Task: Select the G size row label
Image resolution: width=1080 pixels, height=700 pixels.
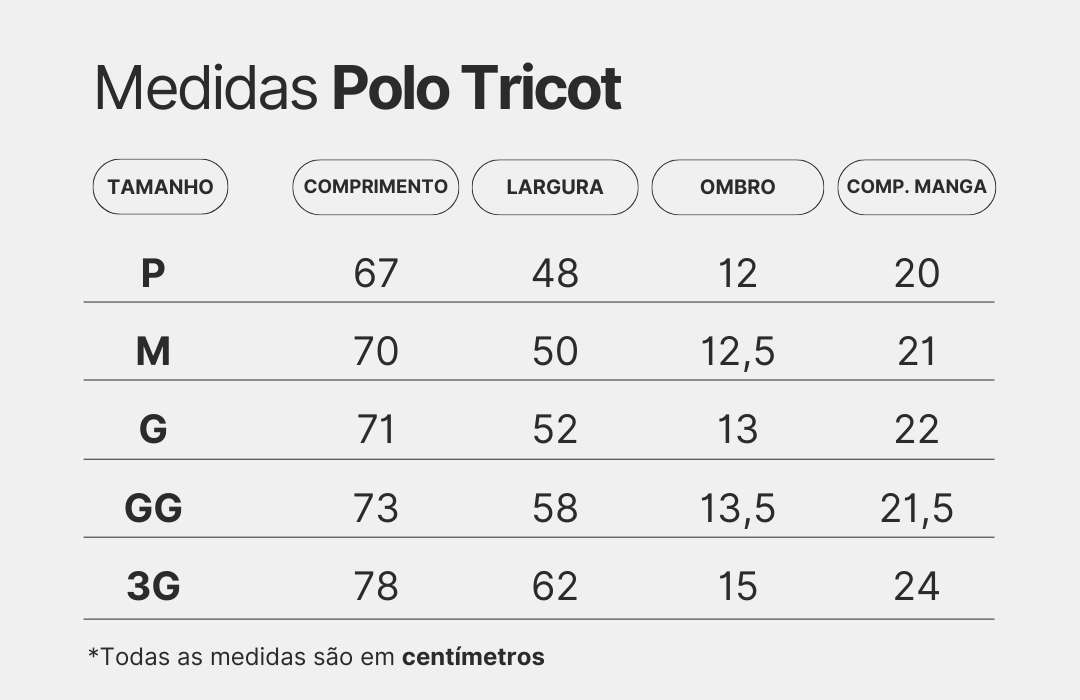Action: 153,430
